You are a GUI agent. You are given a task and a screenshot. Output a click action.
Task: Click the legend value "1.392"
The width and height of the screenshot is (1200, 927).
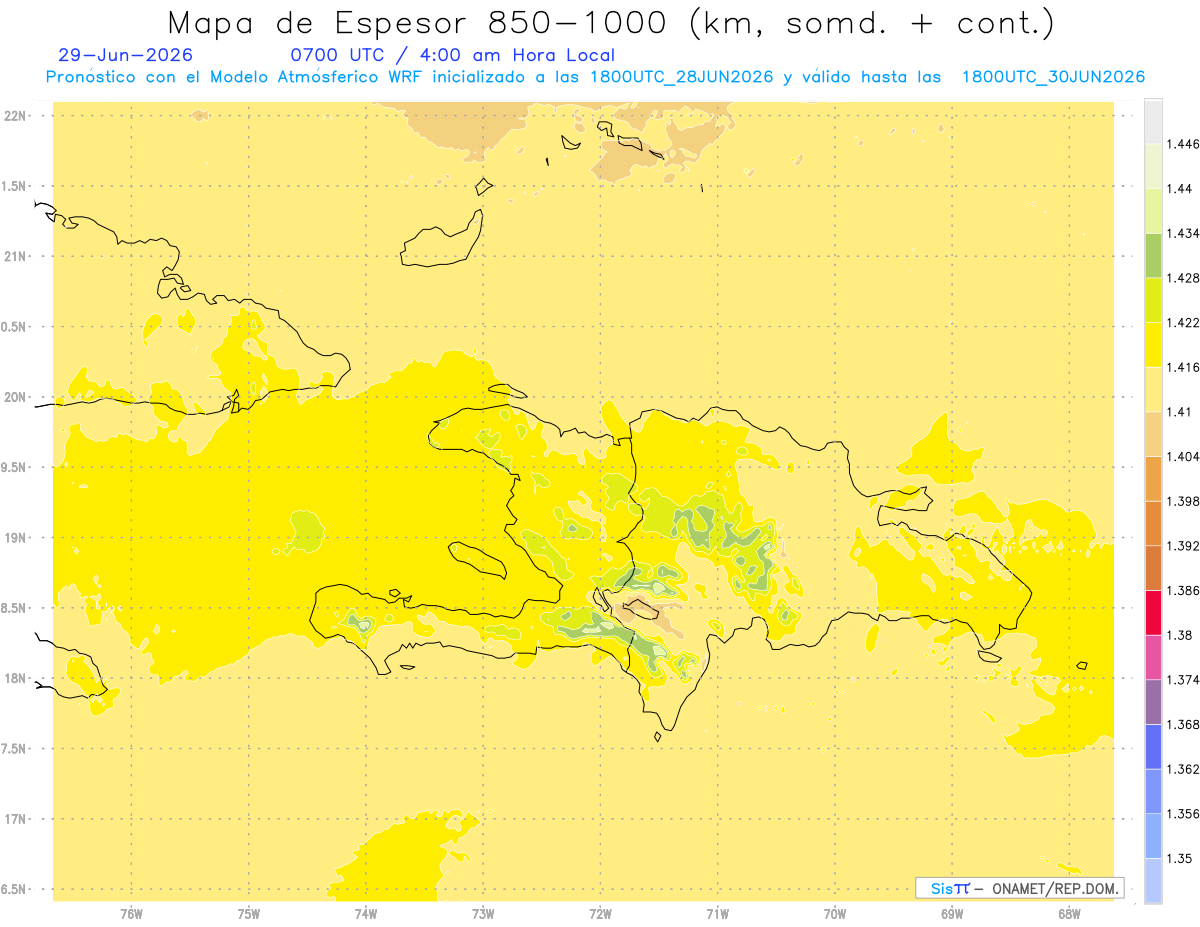pyautogui.click(x=1182, y=545)
